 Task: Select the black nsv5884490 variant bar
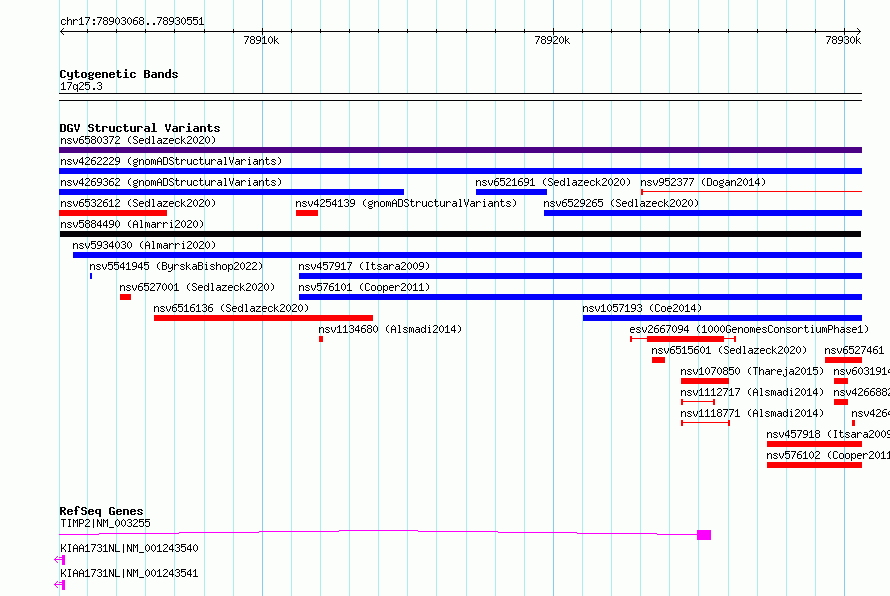pyautogui.click(x=460, y=234)
